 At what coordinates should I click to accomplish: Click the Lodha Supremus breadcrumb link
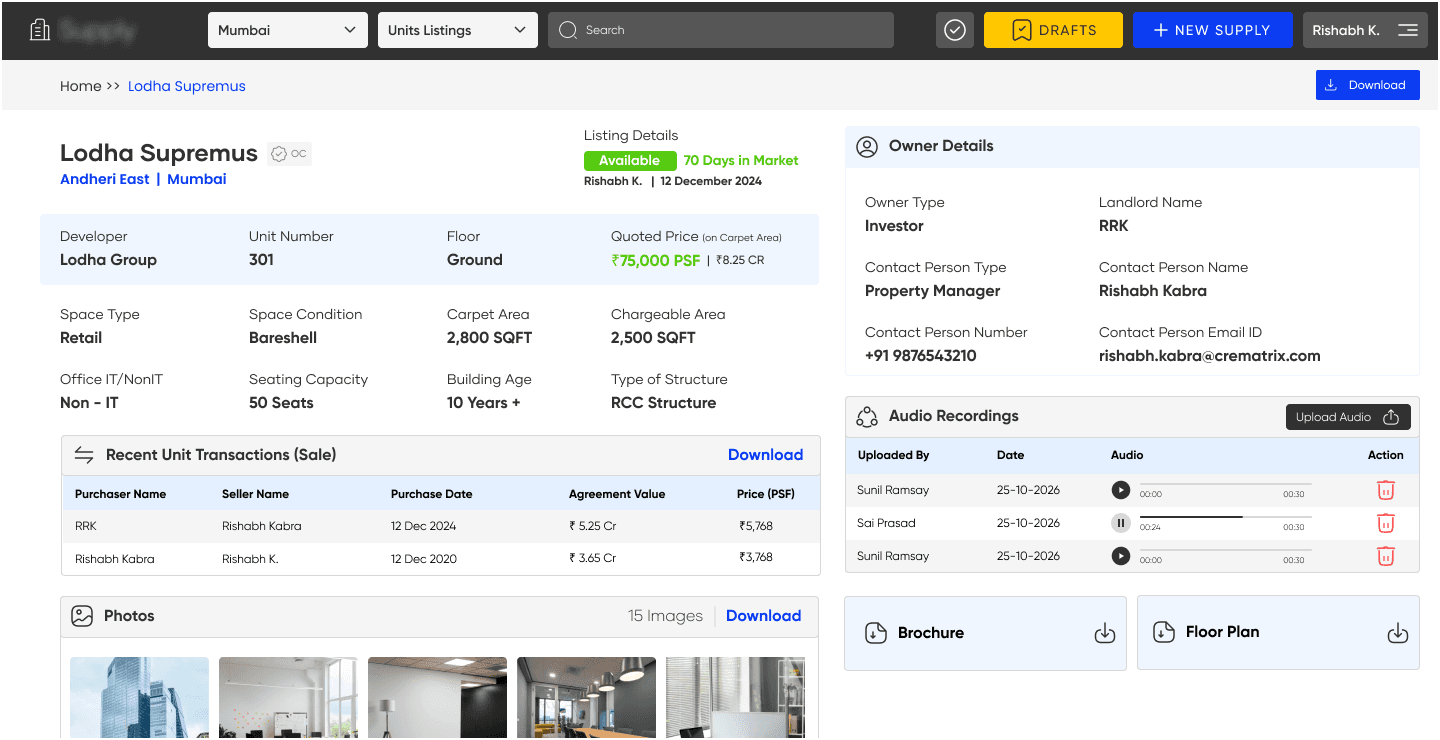[187, 86]
